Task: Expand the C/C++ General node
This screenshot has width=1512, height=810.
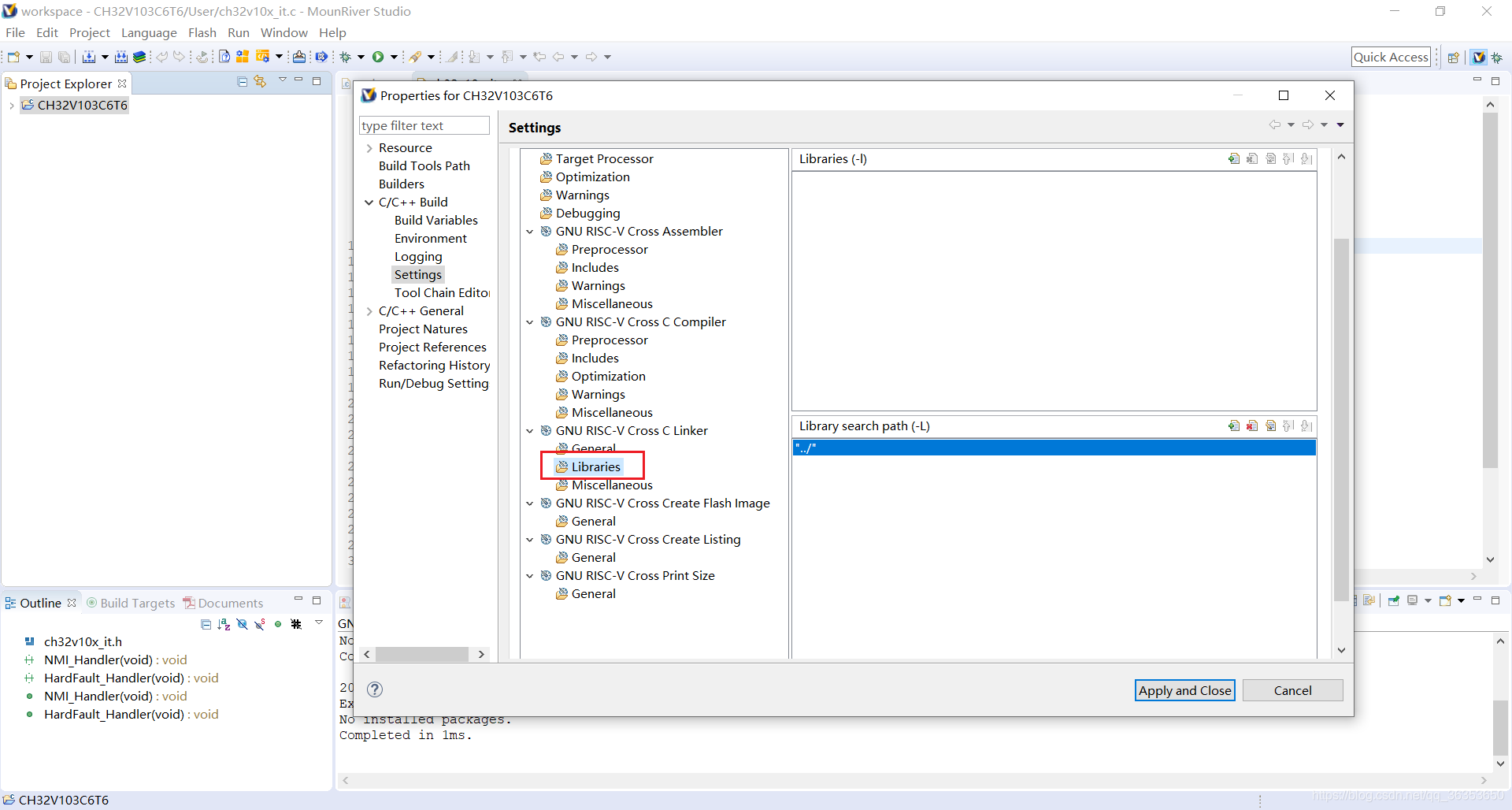Action: [369, 311]
